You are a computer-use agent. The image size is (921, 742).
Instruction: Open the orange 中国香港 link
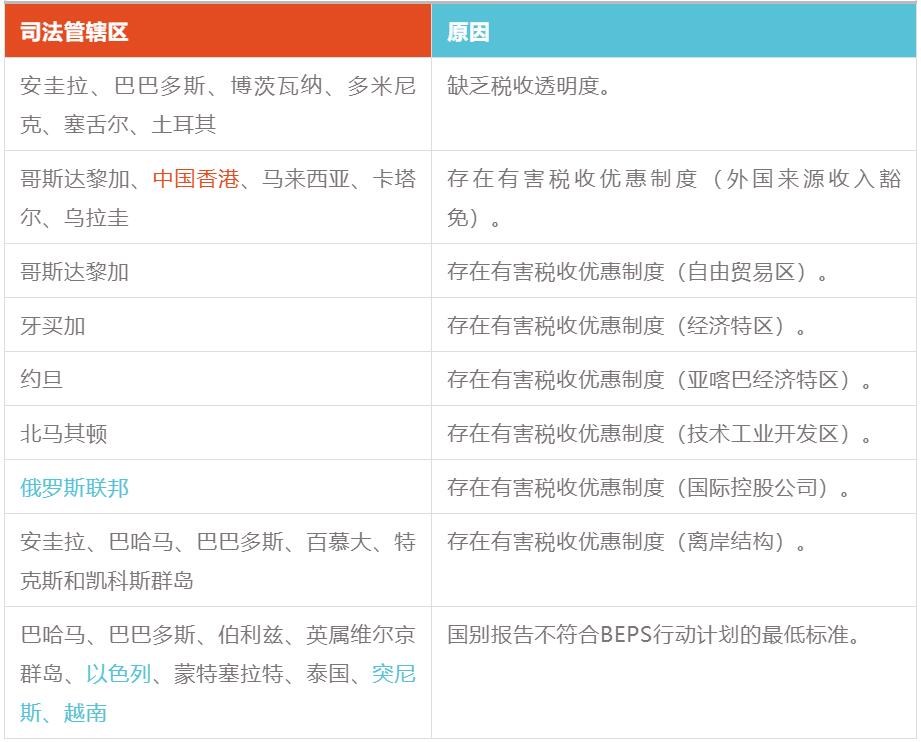tap(196, 179)
